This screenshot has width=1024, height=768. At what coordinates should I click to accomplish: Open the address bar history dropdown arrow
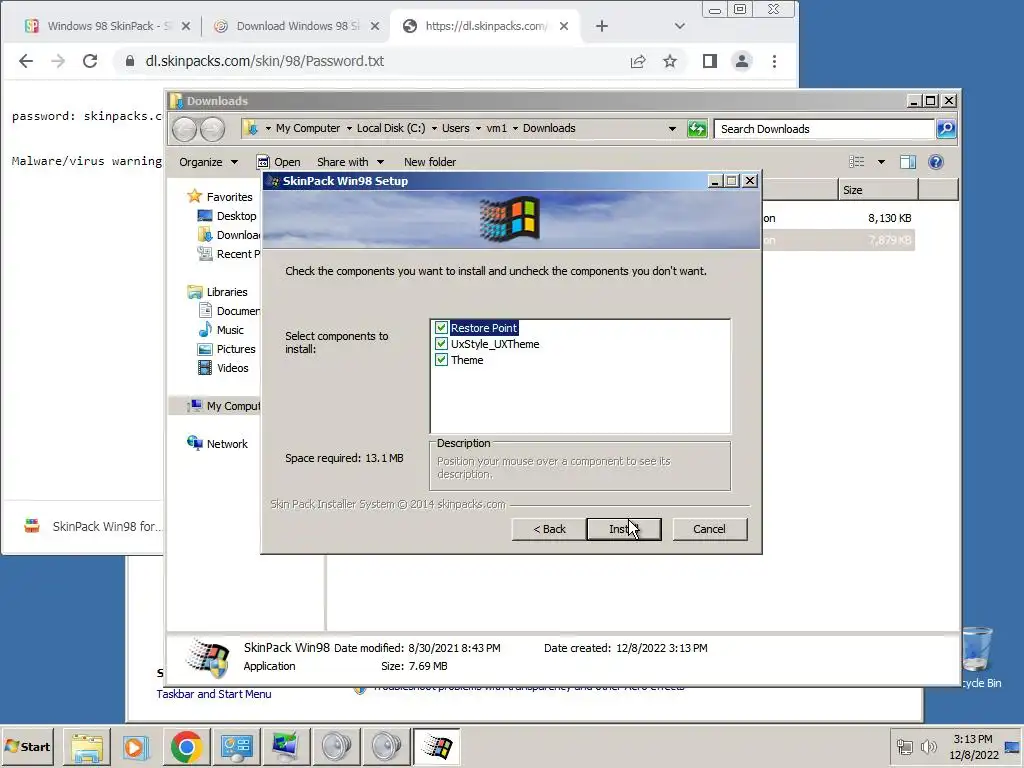(672, 129)
